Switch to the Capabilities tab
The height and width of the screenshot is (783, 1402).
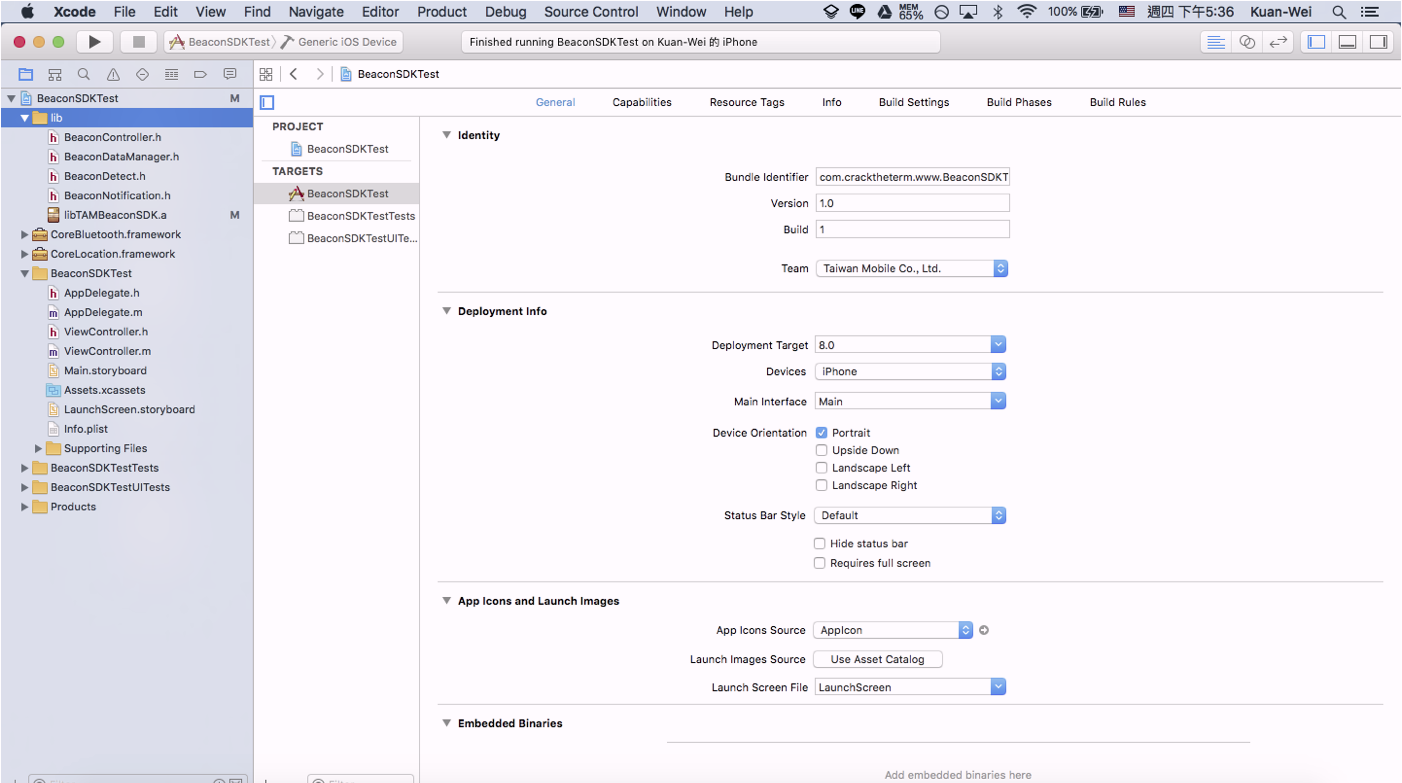642,102
